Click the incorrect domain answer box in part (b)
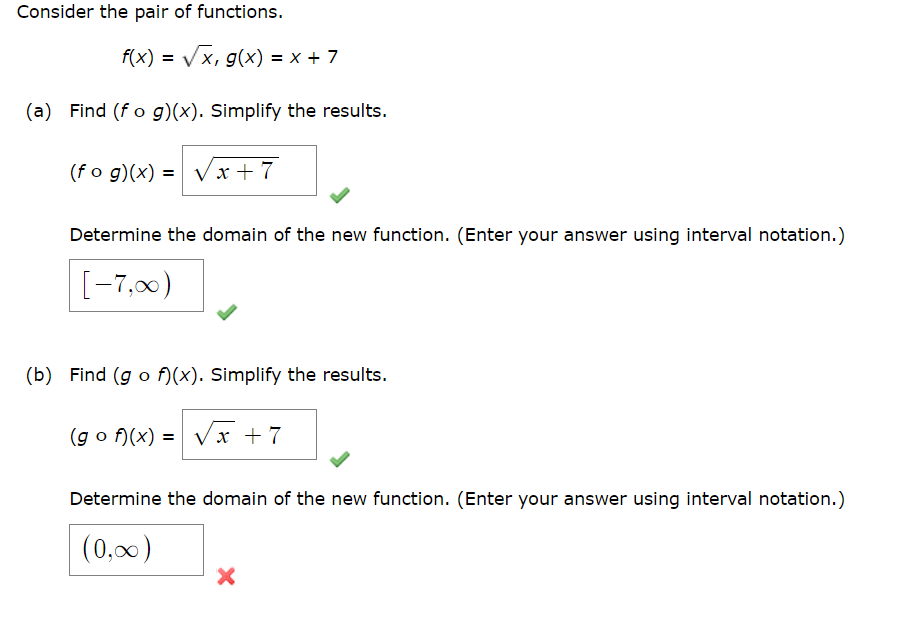919x625 pixels. coord(136,549)
